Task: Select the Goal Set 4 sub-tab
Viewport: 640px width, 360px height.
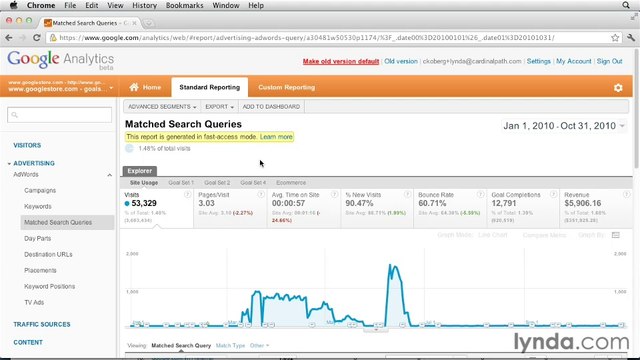Action: (253, 183)
